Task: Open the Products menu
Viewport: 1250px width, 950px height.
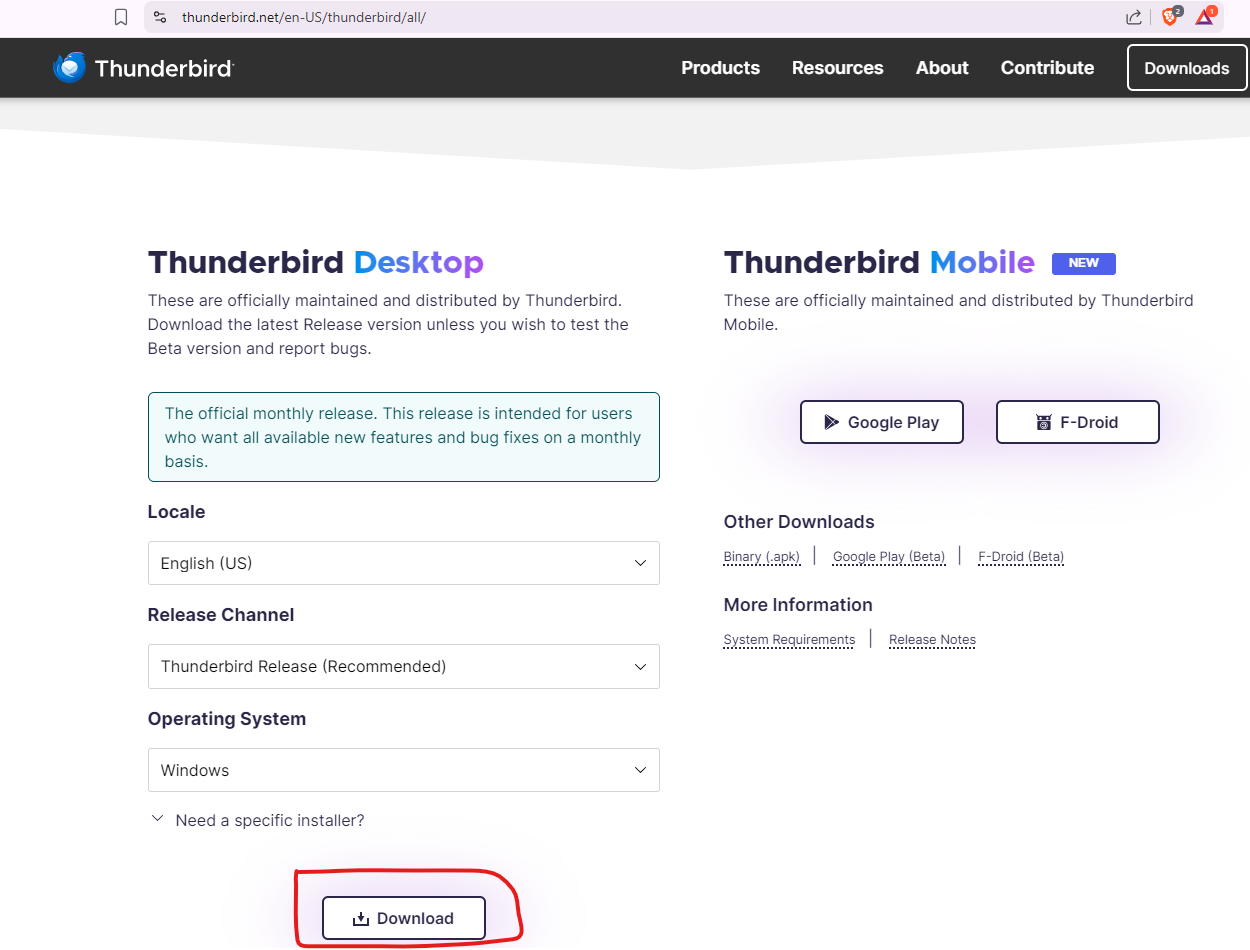Action: click(x=720, y=68)
